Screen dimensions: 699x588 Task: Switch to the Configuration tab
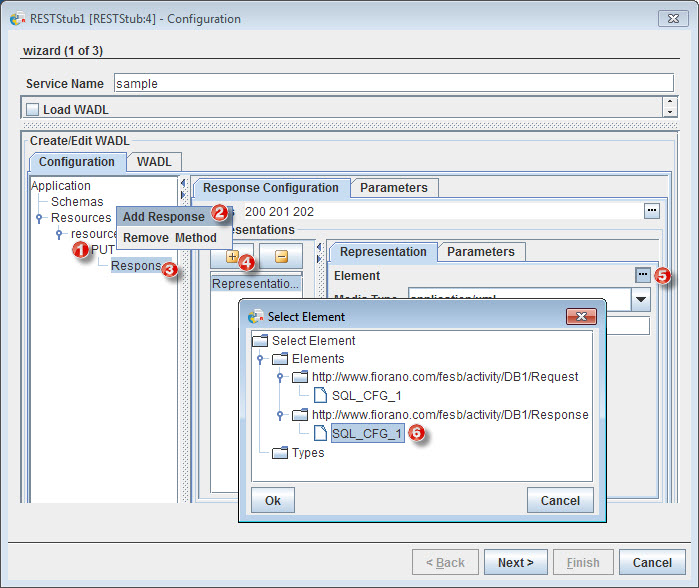point(77,162)
